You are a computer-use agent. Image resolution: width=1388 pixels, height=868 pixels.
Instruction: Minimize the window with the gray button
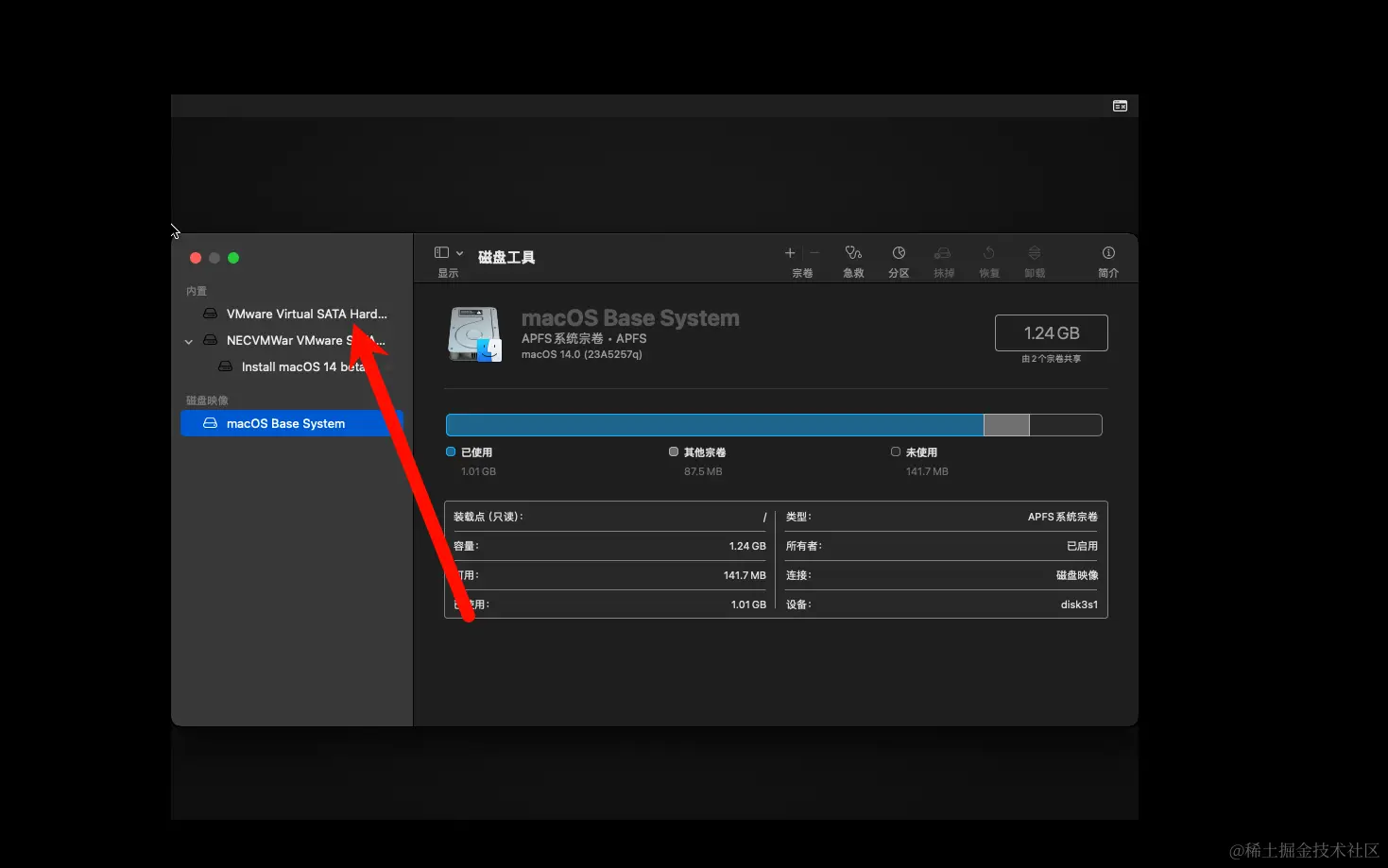pos(214,258)
